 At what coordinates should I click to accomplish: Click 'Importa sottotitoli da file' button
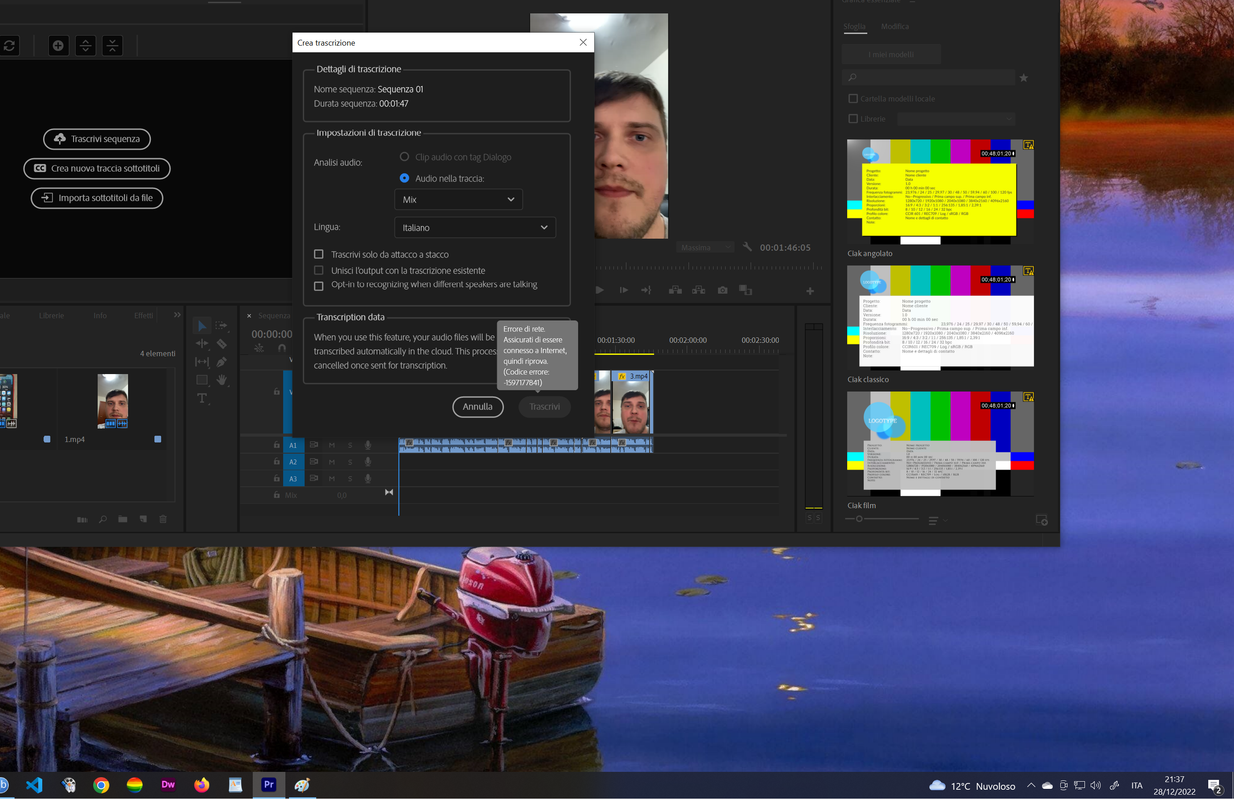pyautogui.click(x=97, y=198)
